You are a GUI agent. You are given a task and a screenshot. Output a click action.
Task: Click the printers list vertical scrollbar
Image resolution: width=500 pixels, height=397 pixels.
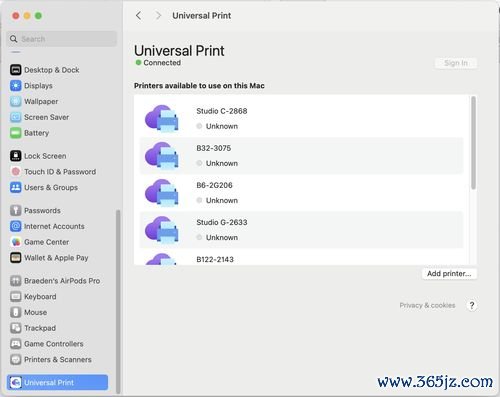click(473, 143)
